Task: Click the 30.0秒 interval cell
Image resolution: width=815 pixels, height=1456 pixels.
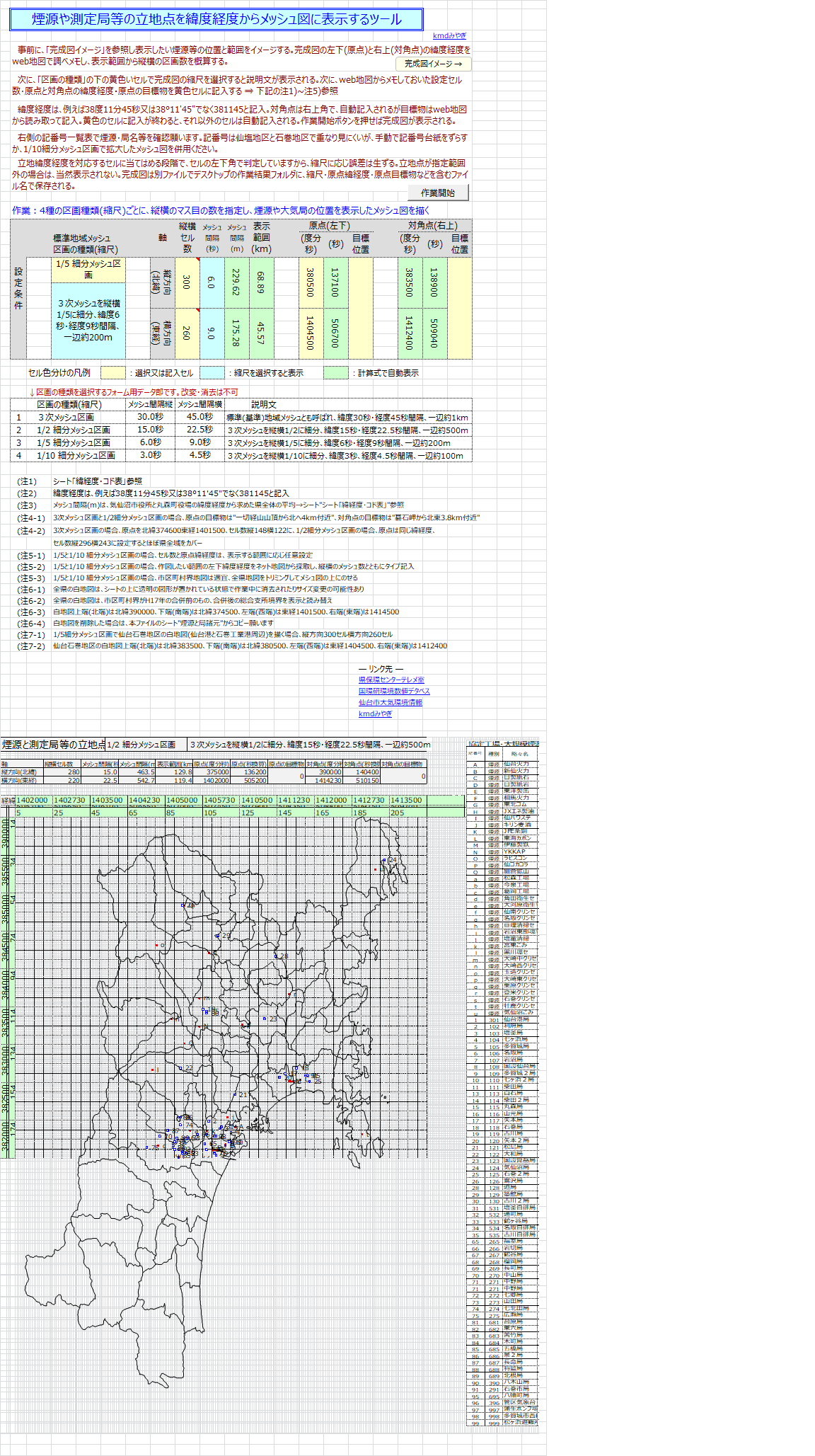Action: click(150, 418)
